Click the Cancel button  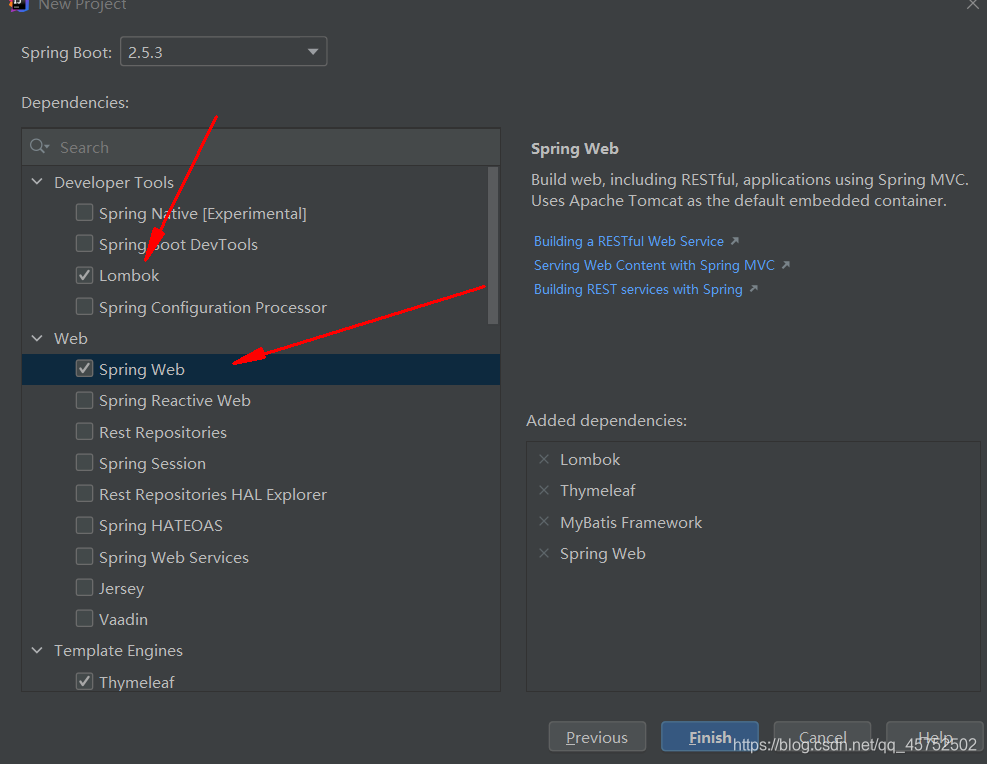click(x=822, y=736)
